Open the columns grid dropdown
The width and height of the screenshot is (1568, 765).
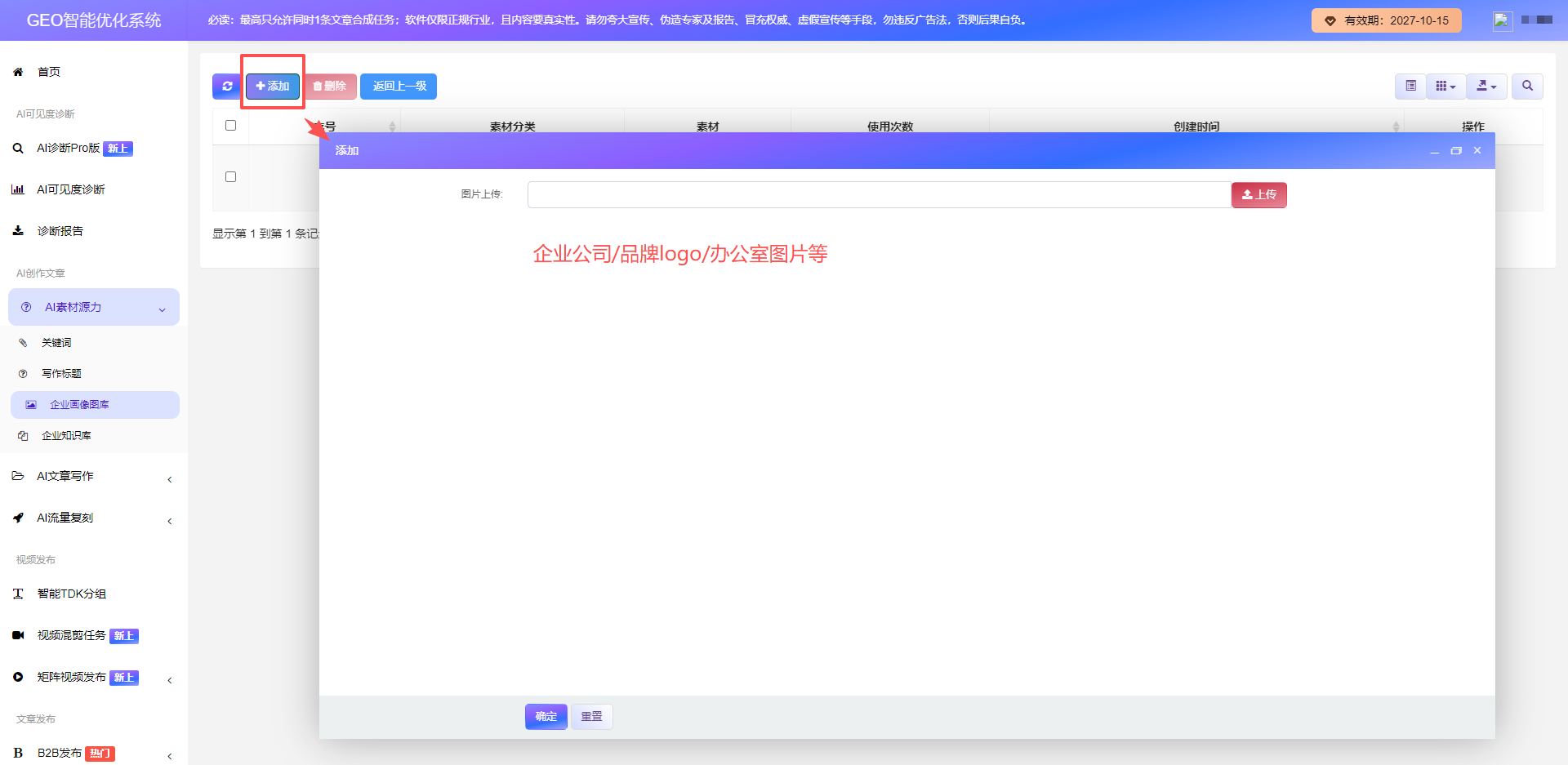[1445, 86]
